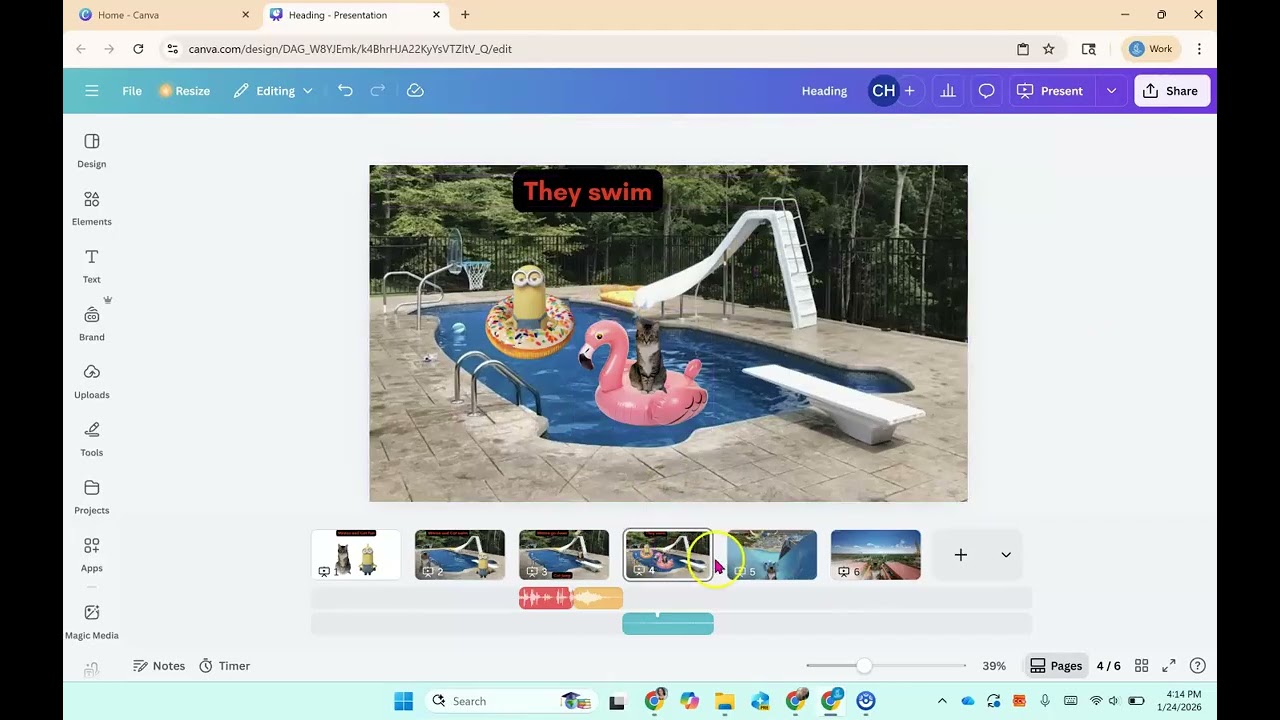Click the browser address bar URL
The height and width of the screenshot is (720, 1280).
tap(350, 49)
